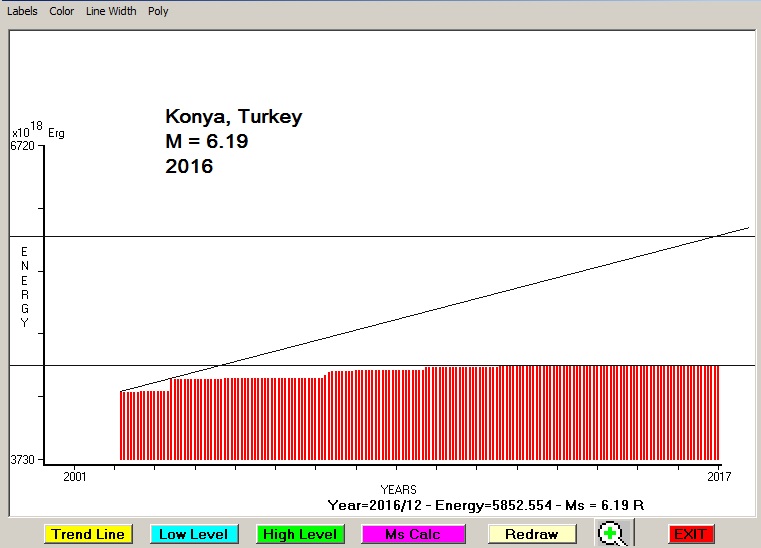This screenshot has width=761, height=548.
Task: Click the Redraw button
Action: pyautogui.click(x=531, y=534)
